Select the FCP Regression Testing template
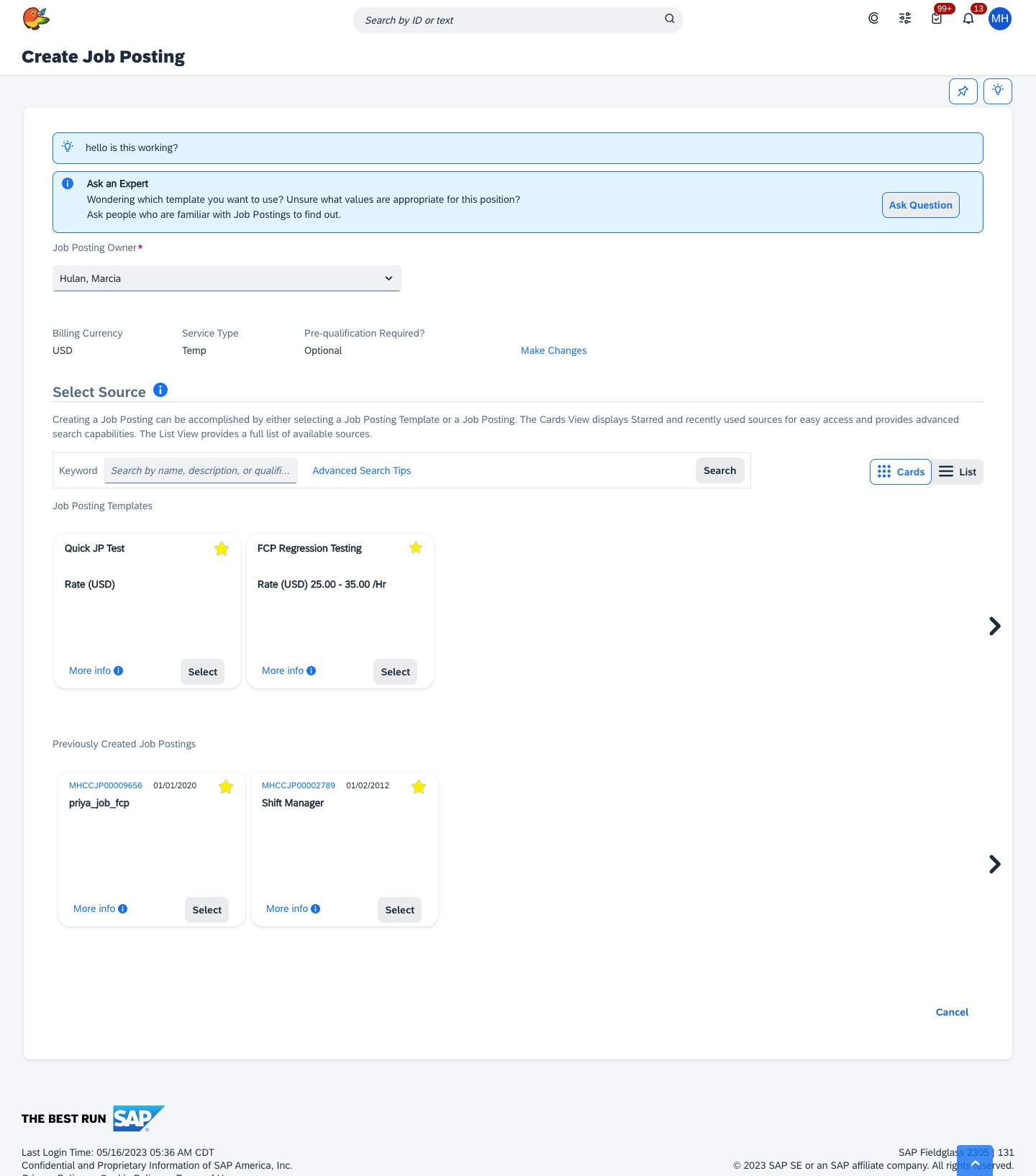This screenshot has width=1036, height=1176. point(396,672)
